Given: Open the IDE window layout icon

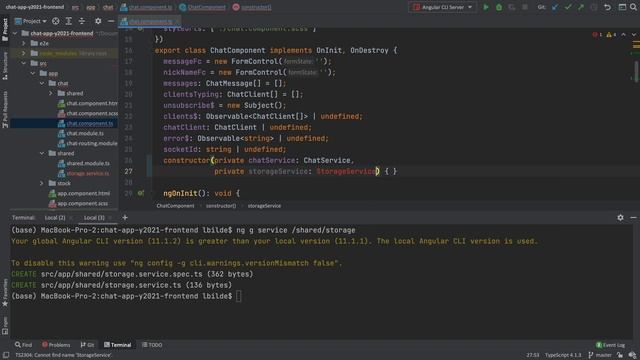Looking at the screenshot, I should pos(622,7).
